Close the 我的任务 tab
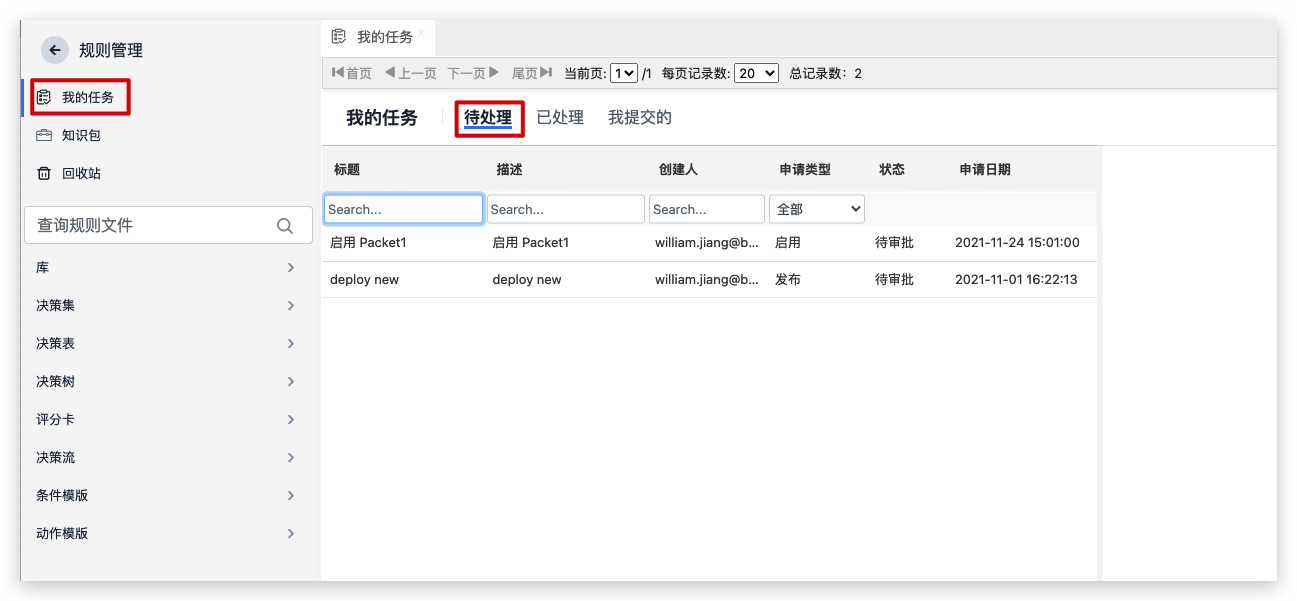 coord(421,32)
